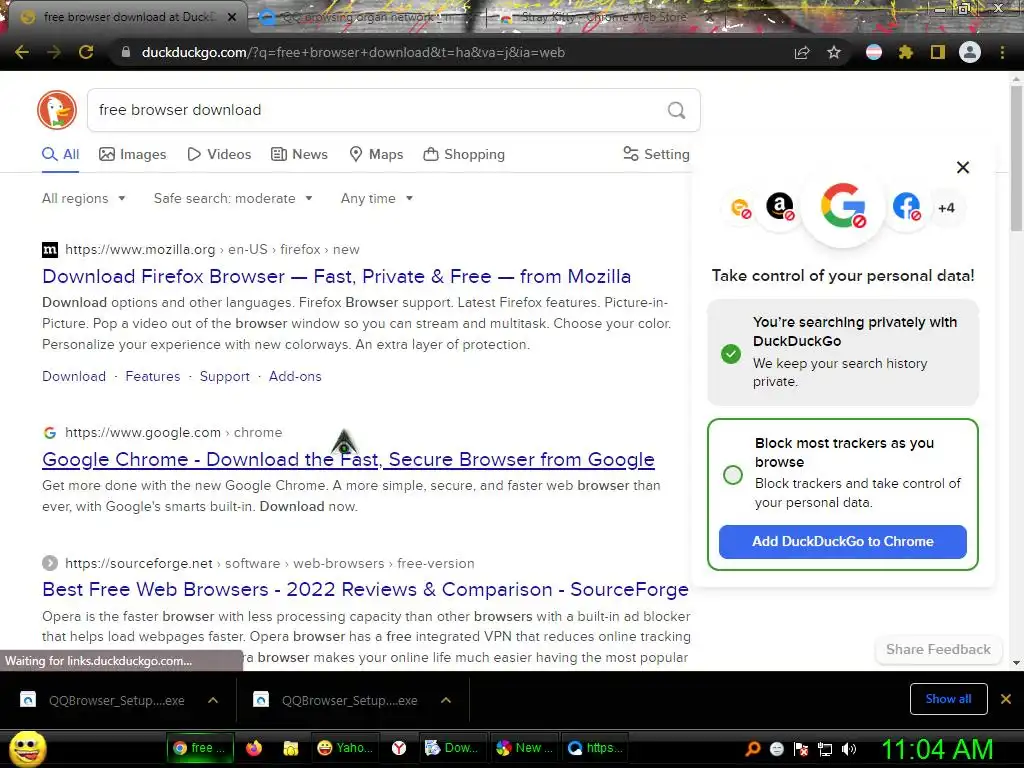Screen dimensions: 1024x768
Task: Click Add DuckDuckGo to Chrome button
Action: (x=842, y=541)
